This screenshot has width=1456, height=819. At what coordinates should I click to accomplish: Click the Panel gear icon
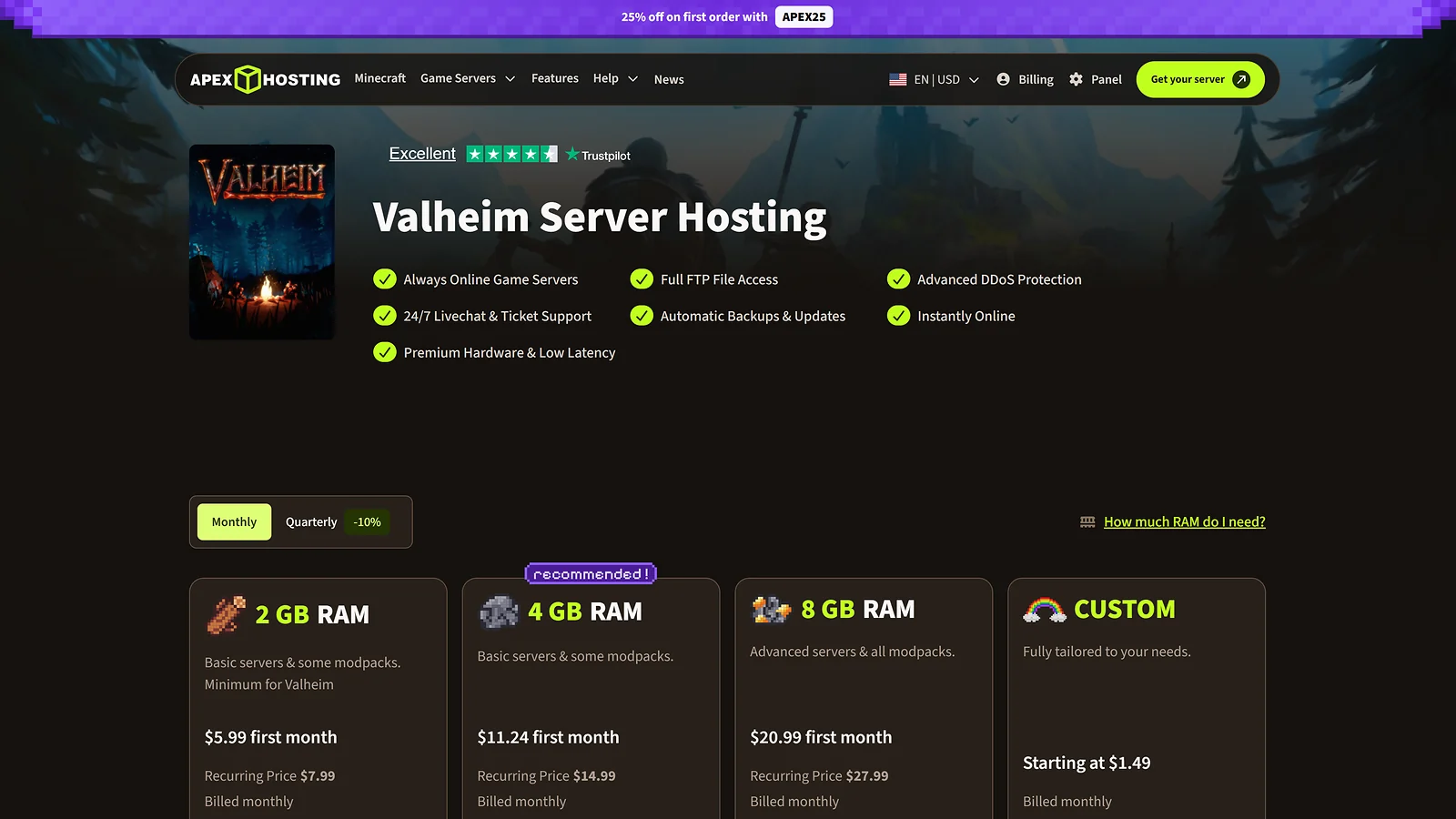coord(1076,79)
